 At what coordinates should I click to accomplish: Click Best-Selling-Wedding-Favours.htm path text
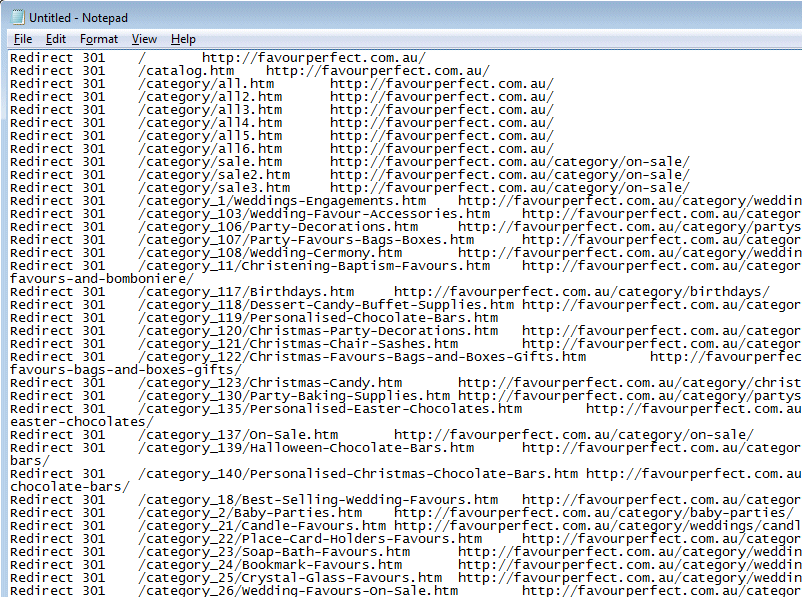pyautogui.click(x=370, y=500)
